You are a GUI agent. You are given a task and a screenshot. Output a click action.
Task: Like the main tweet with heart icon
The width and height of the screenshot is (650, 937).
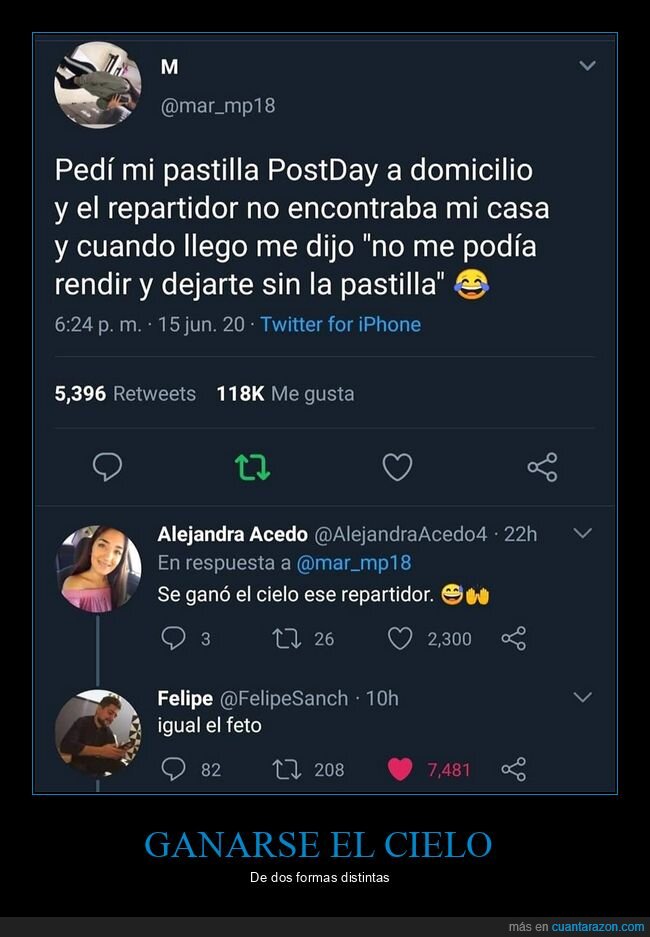397,467
